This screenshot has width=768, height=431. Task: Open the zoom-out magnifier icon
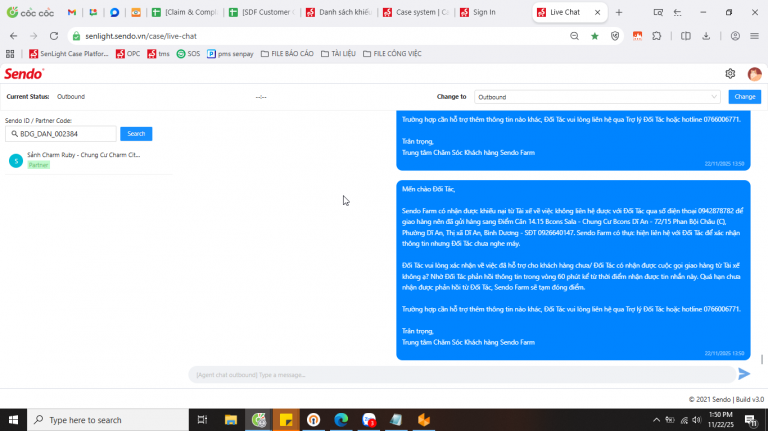[x=575, y=36]
